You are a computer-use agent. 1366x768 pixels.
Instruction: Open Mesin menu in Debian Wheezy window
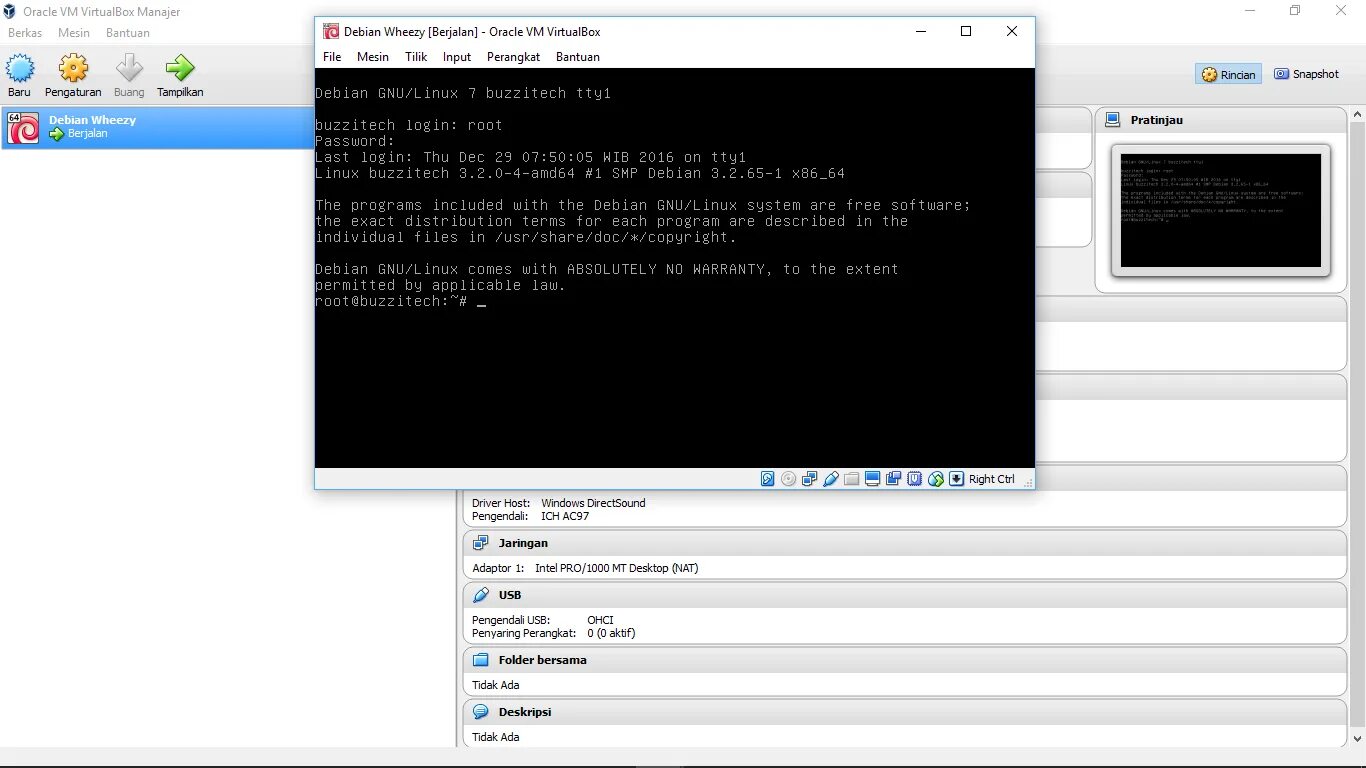[373, 57]
